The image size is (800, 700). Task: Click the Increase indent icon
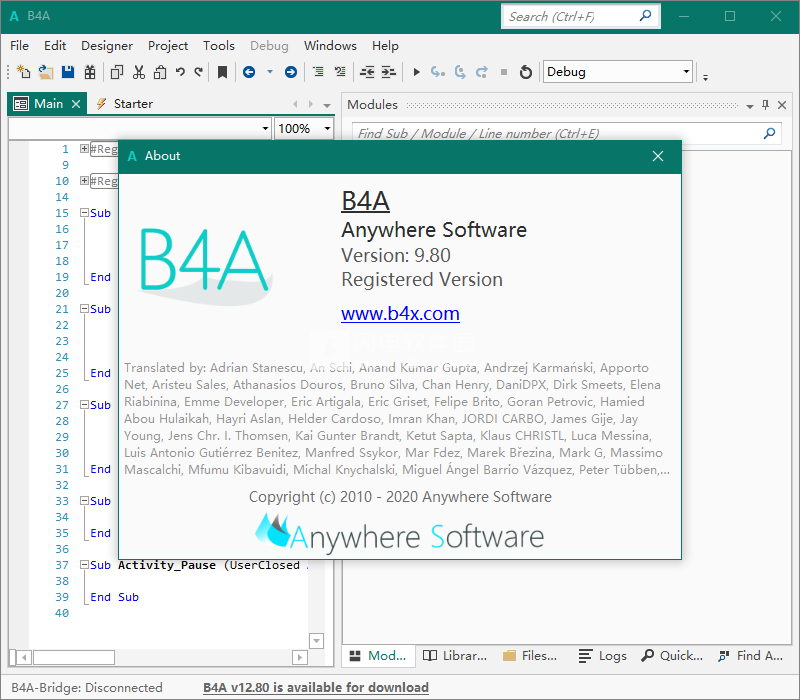point(389,72)
